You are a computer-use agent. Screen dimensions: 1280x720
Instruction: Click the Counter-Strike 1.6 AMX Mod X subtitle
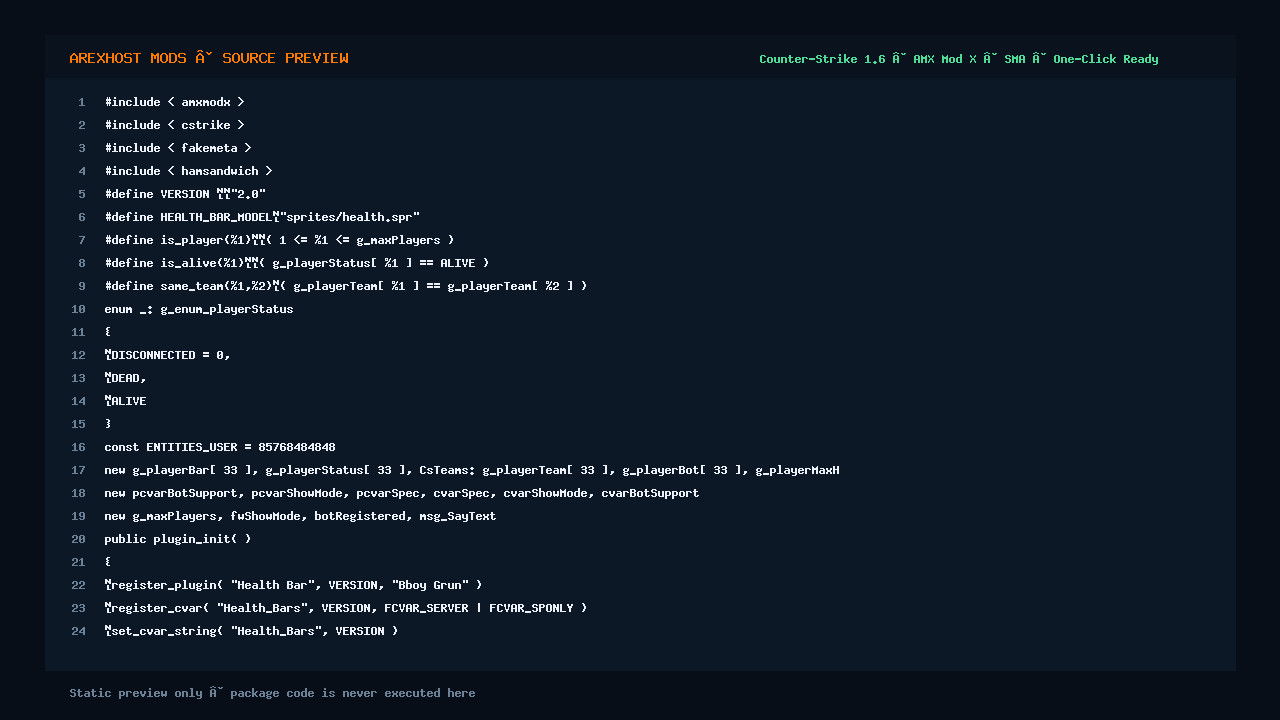coord(959,59)
